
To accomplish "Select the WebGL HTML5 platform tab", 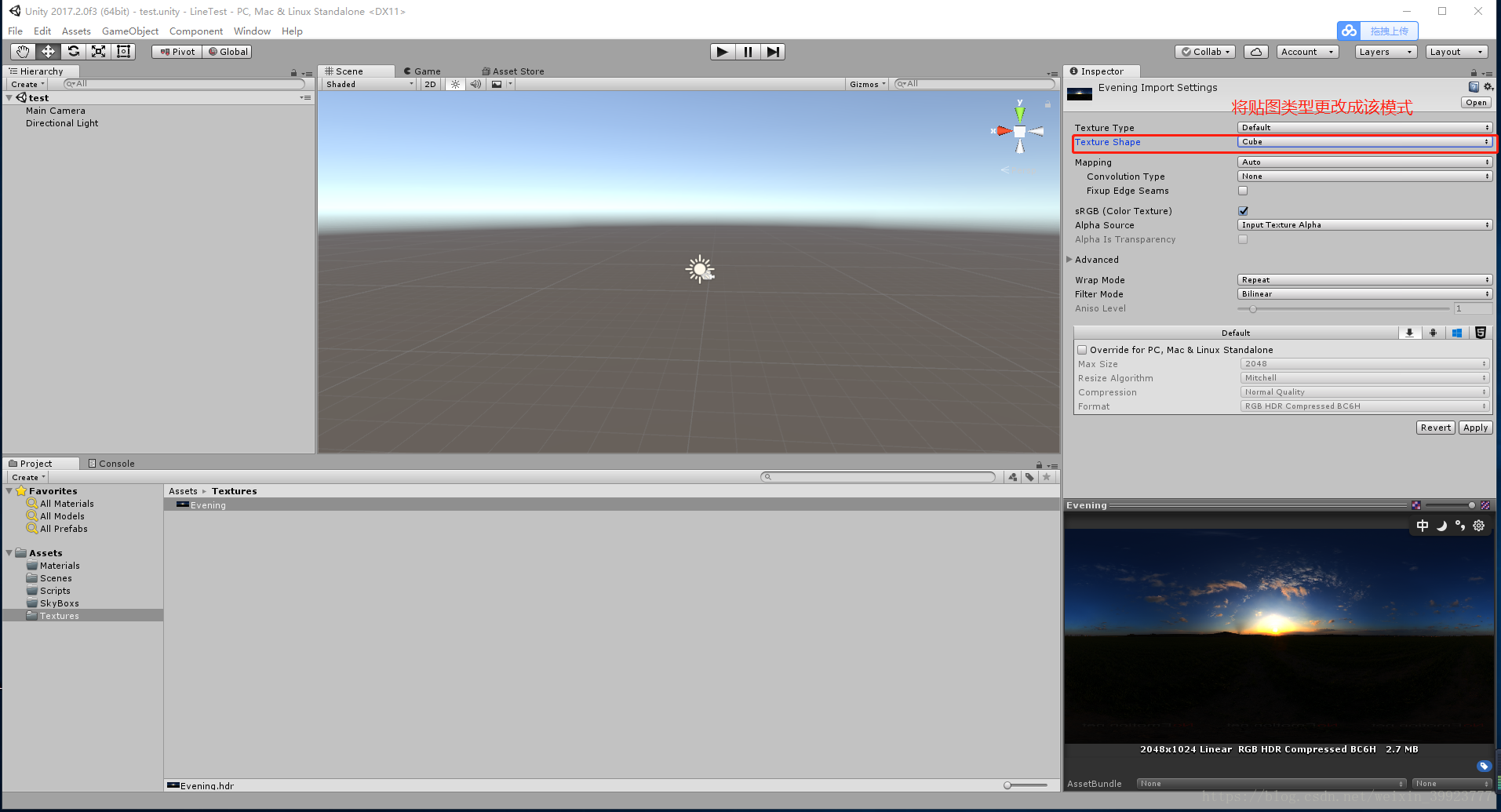I will (1480, 333).
